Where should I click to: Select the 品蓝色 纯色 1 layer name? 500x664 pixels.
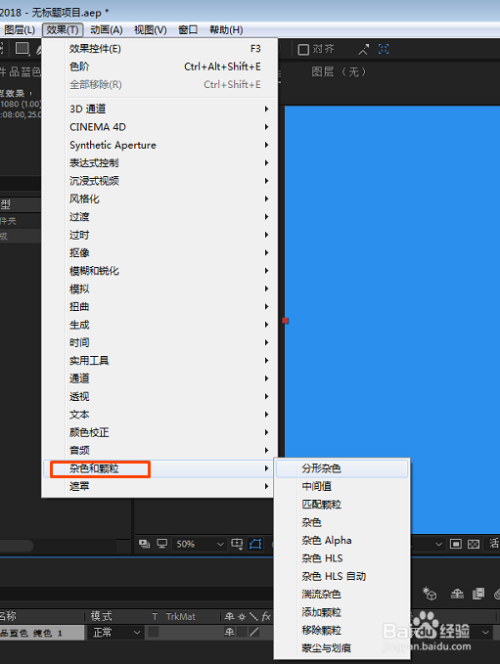click(x=32, y=633)
